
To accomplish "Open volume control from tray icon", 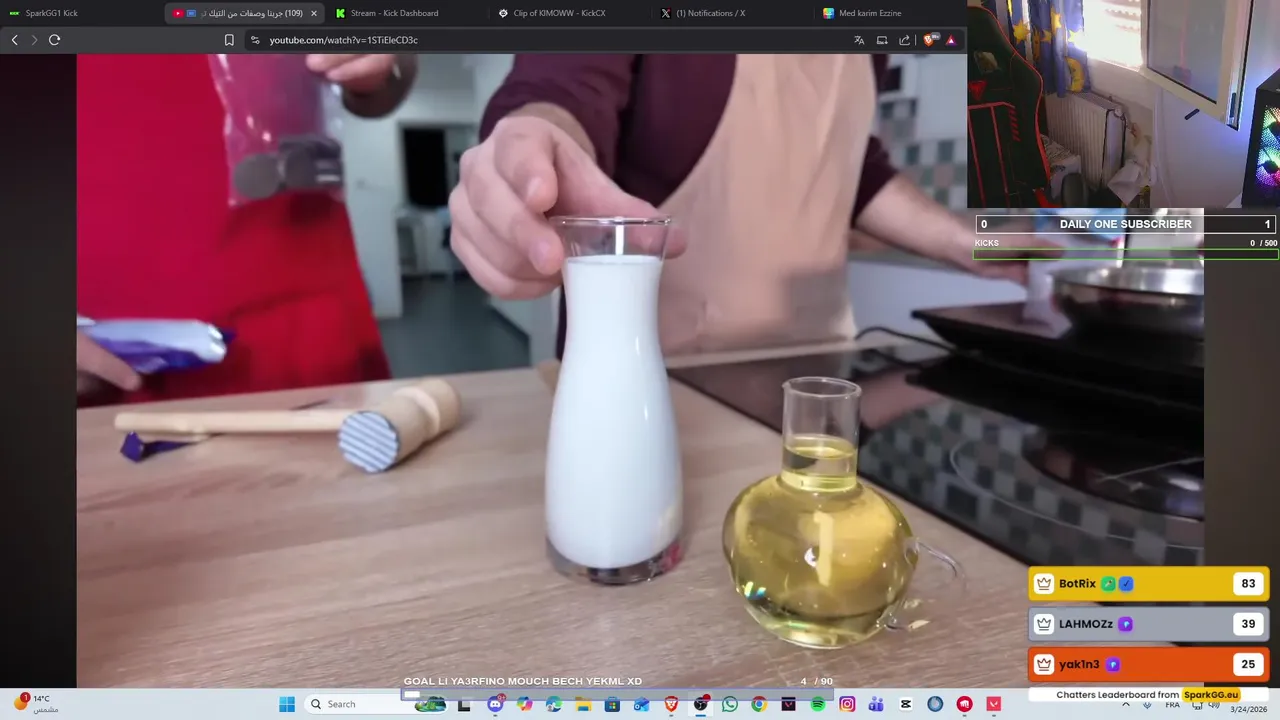I will [1214, 704].
